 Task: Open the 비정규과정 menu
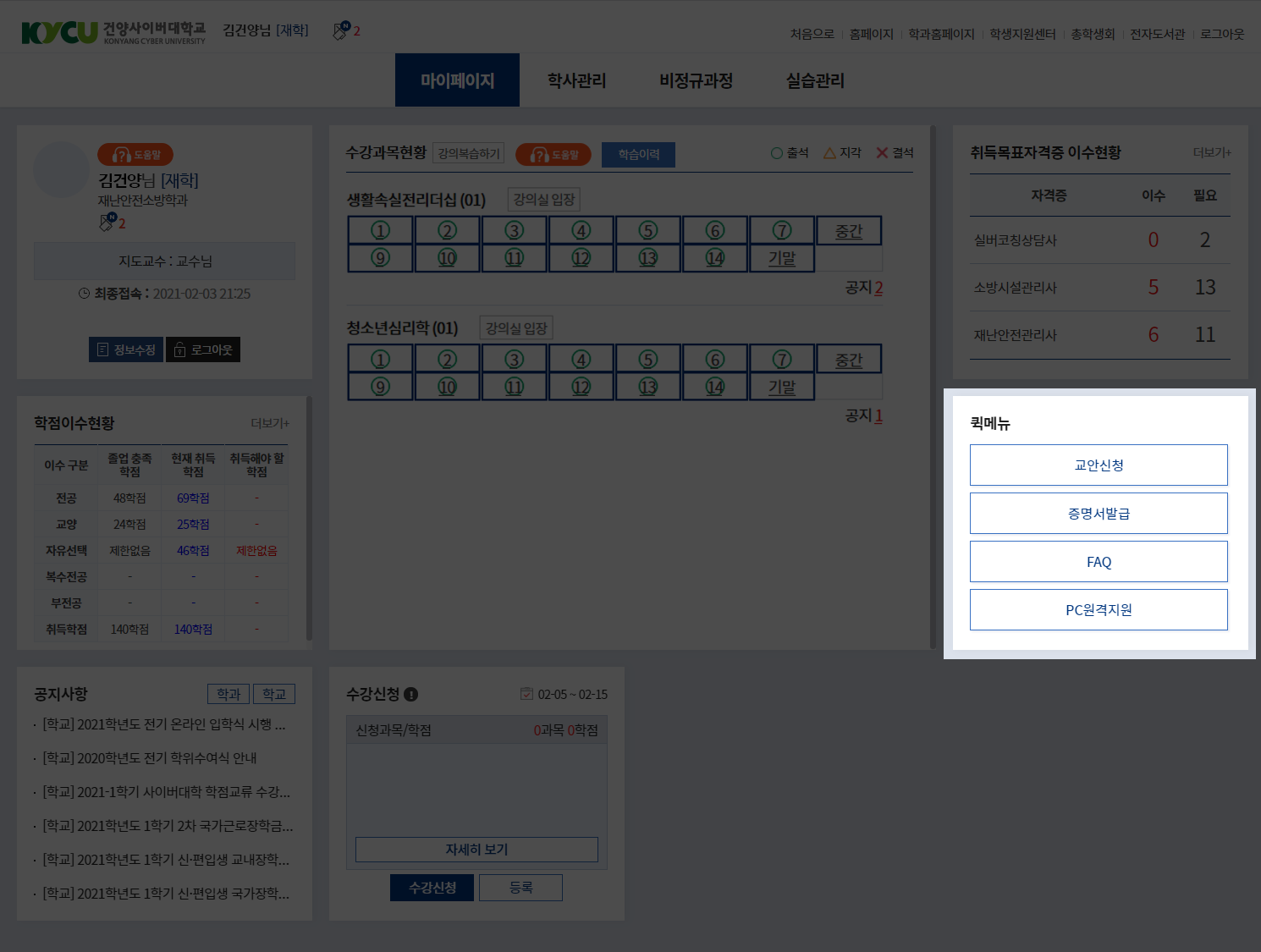click(x=696, y=80)
